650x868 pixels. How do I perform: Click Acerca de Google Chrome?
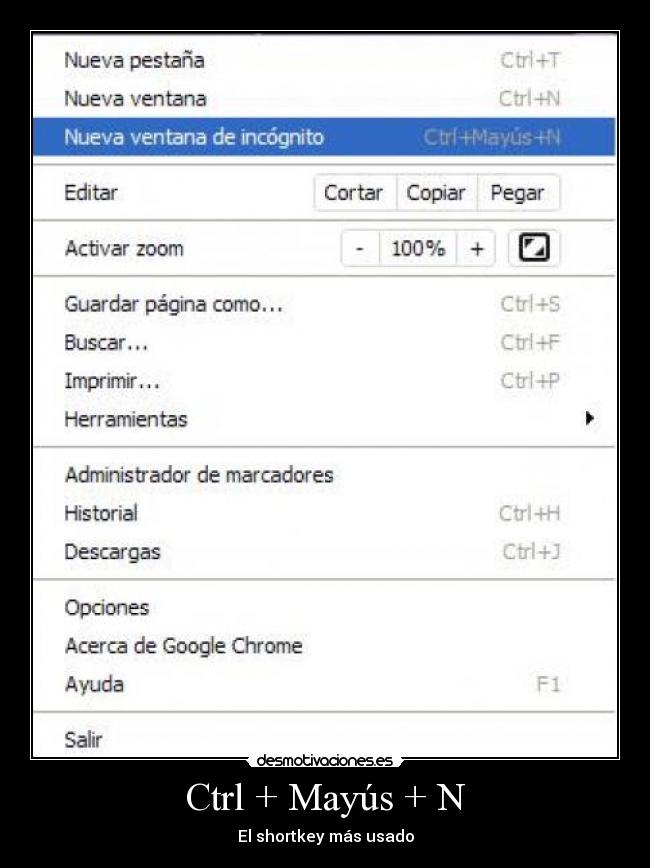click(x=183, y=646)
